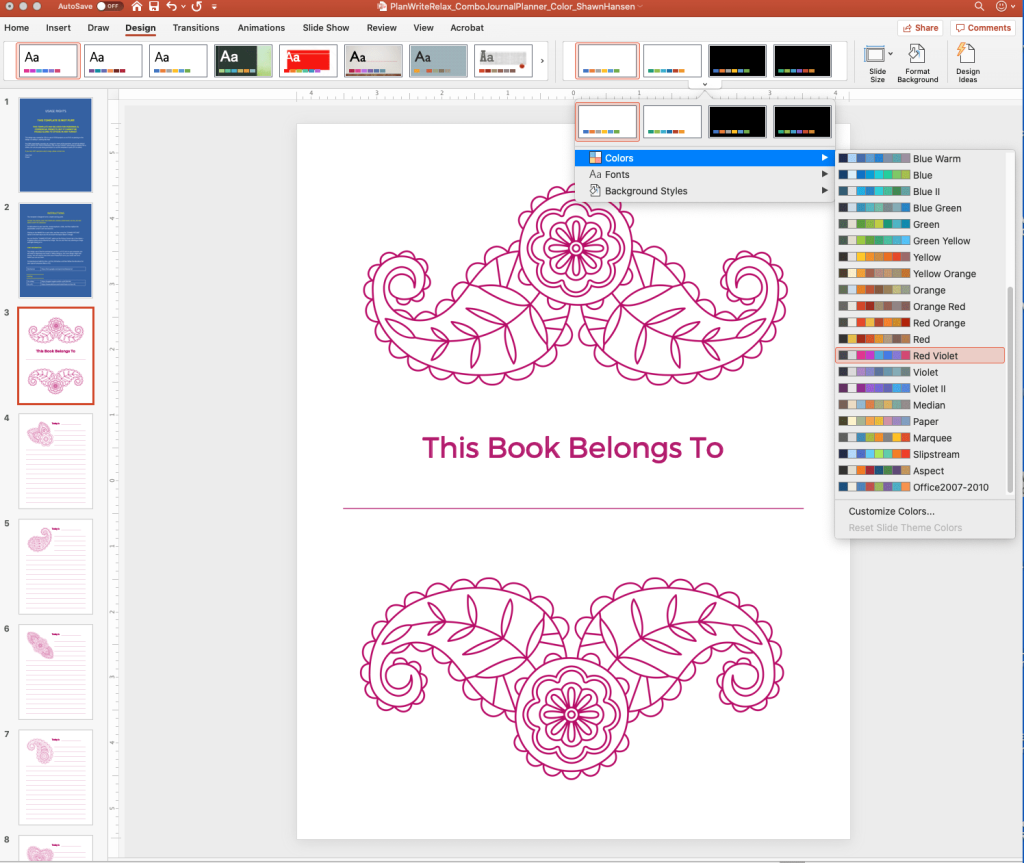Open the Acrobat tab
Viewport: 1024px width, 863px height.
coord(467,27)
